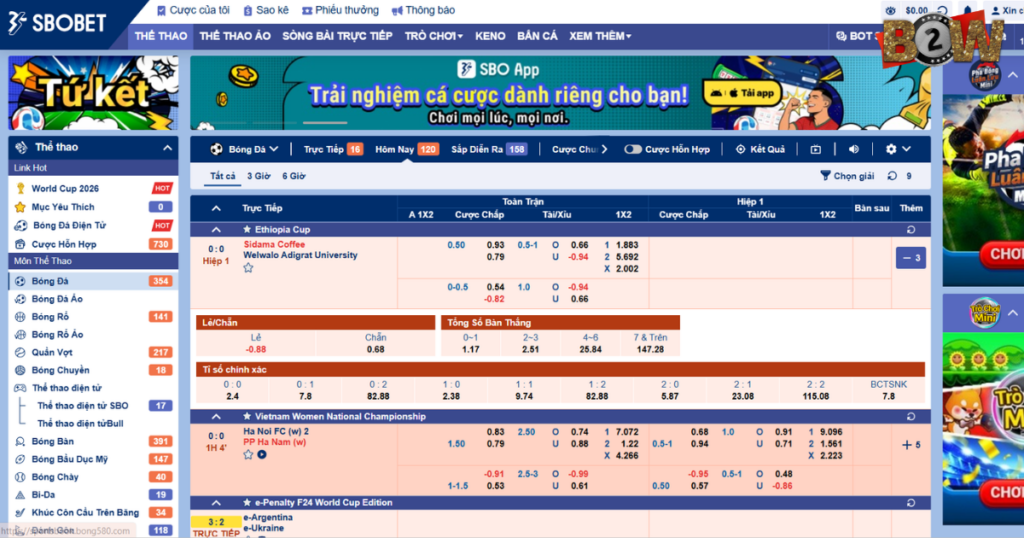The height and width of the screenshot is (538, 1024).
Task: Expand XEM THÊM menu
Action: [600, 36]
